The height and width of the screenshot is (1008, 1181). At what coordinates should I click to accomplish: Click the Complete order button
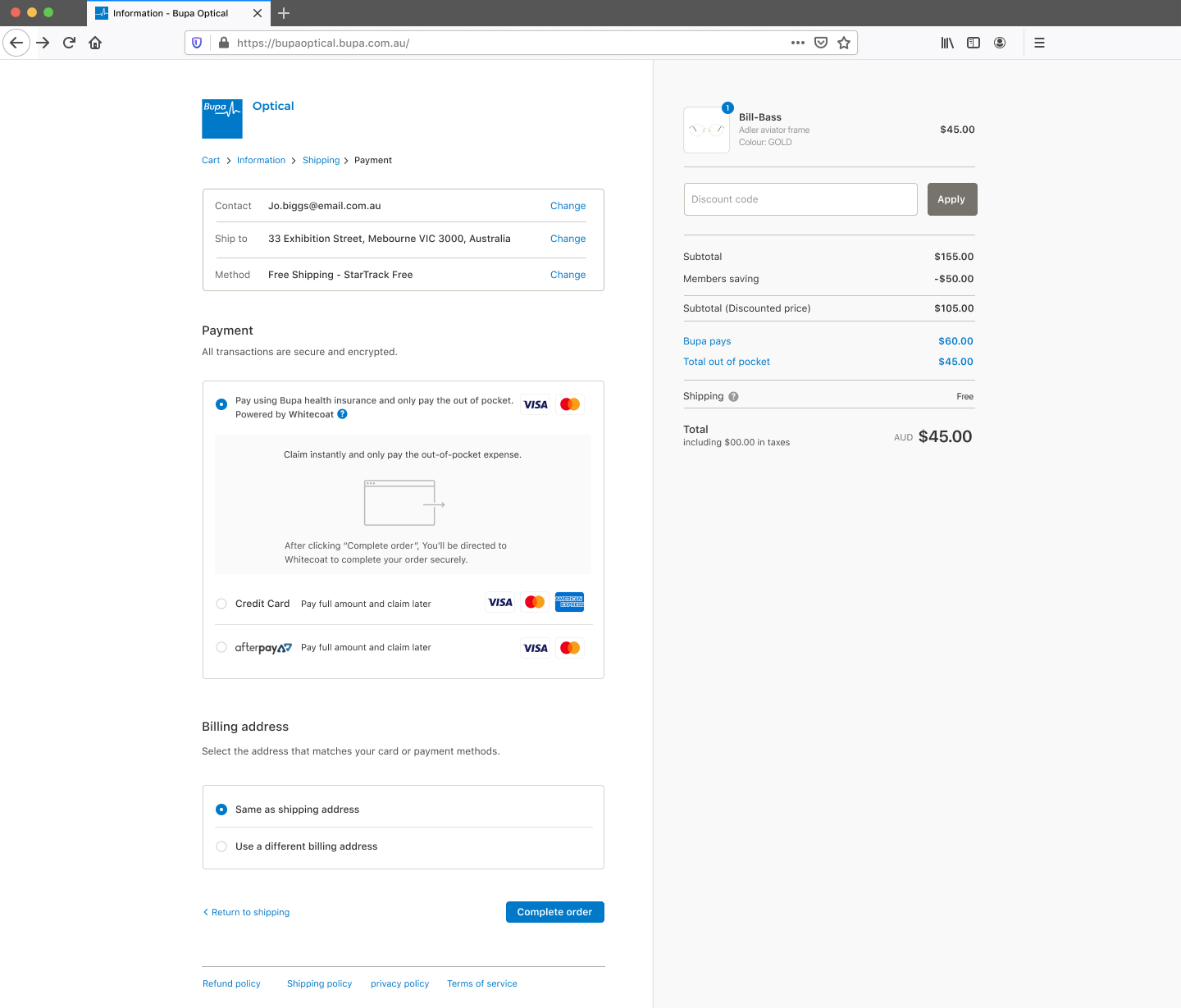point(555,912)
